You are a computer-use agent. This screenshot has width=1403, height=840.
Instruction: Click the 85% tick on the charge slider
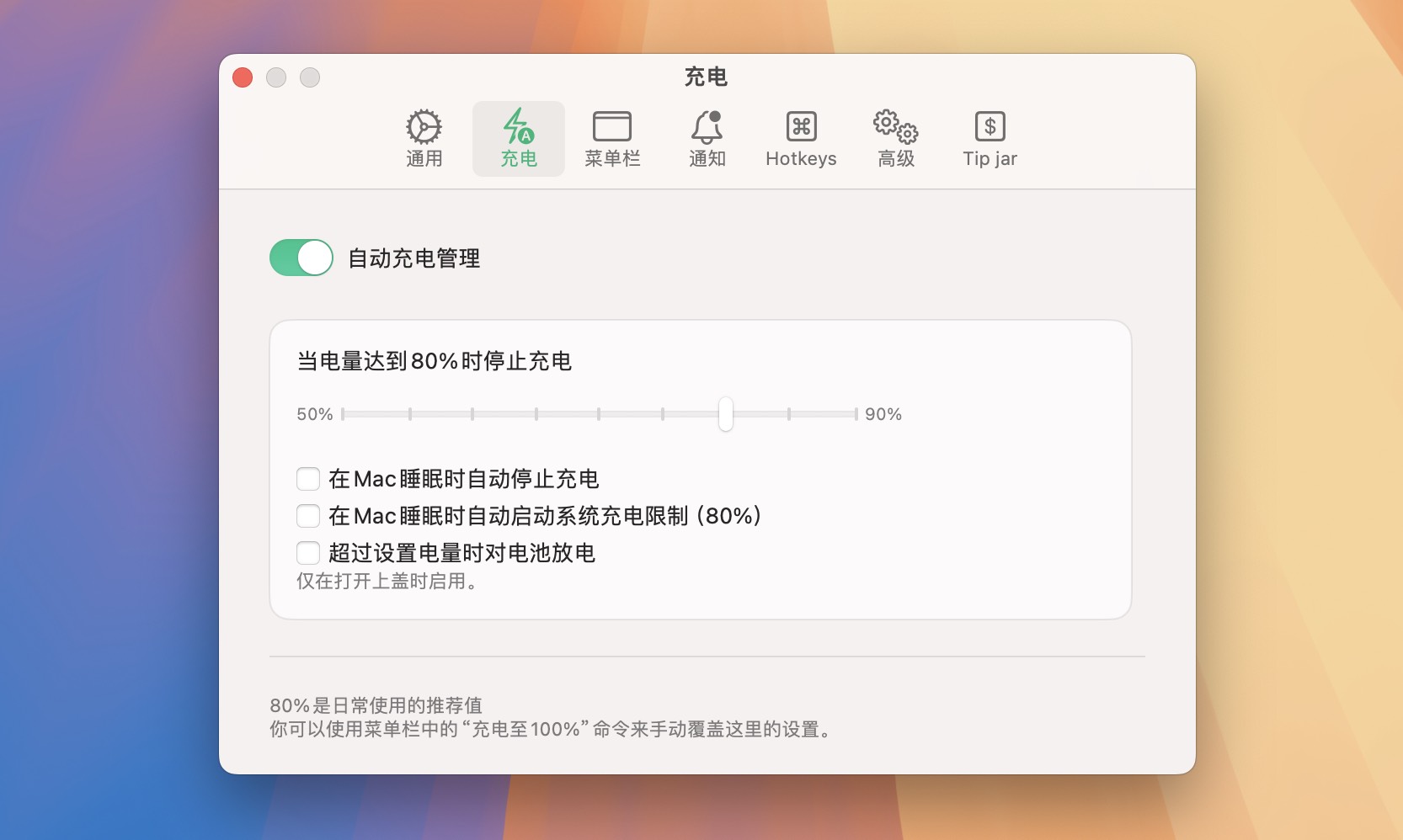(789, 414)
